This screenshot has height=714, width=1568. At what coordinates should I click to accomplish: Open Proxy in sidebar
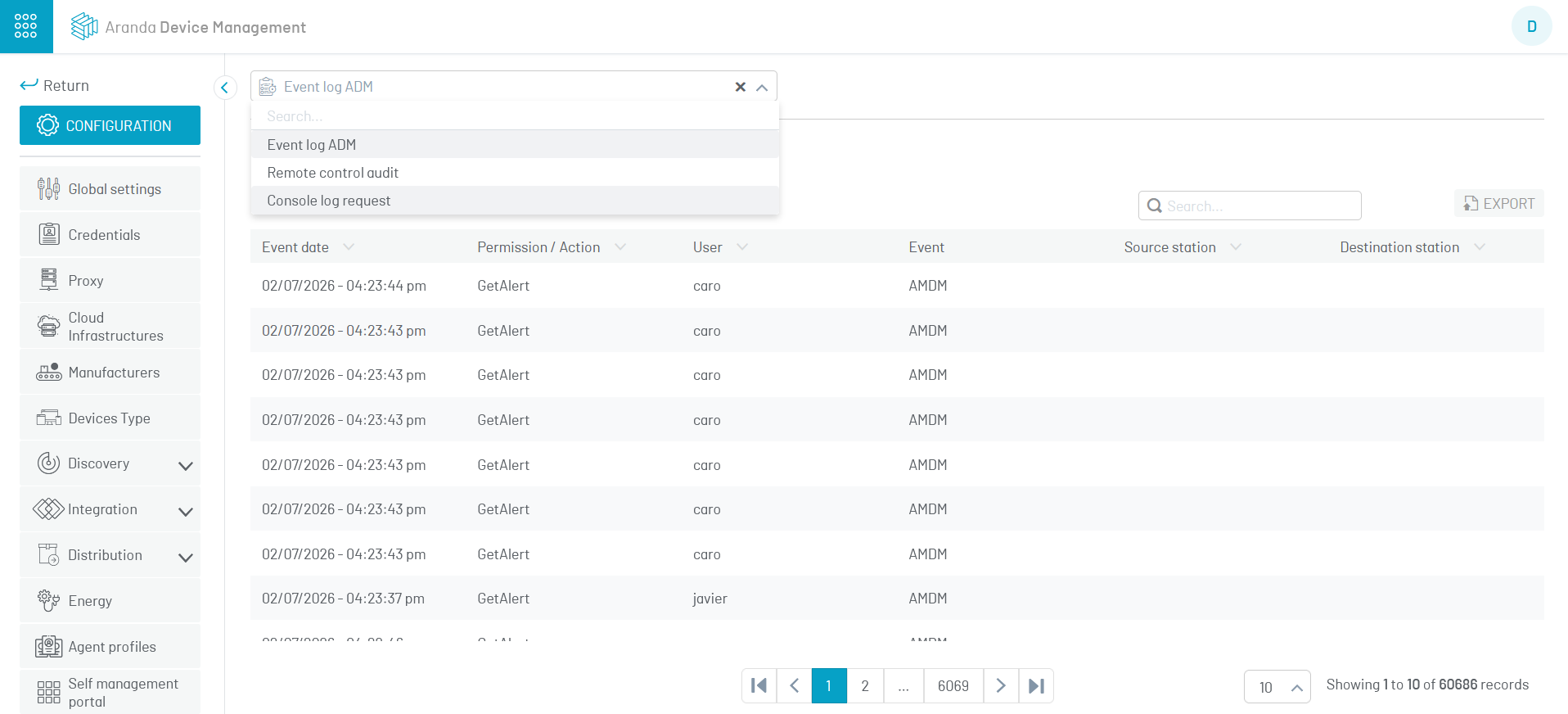point(110,281)
